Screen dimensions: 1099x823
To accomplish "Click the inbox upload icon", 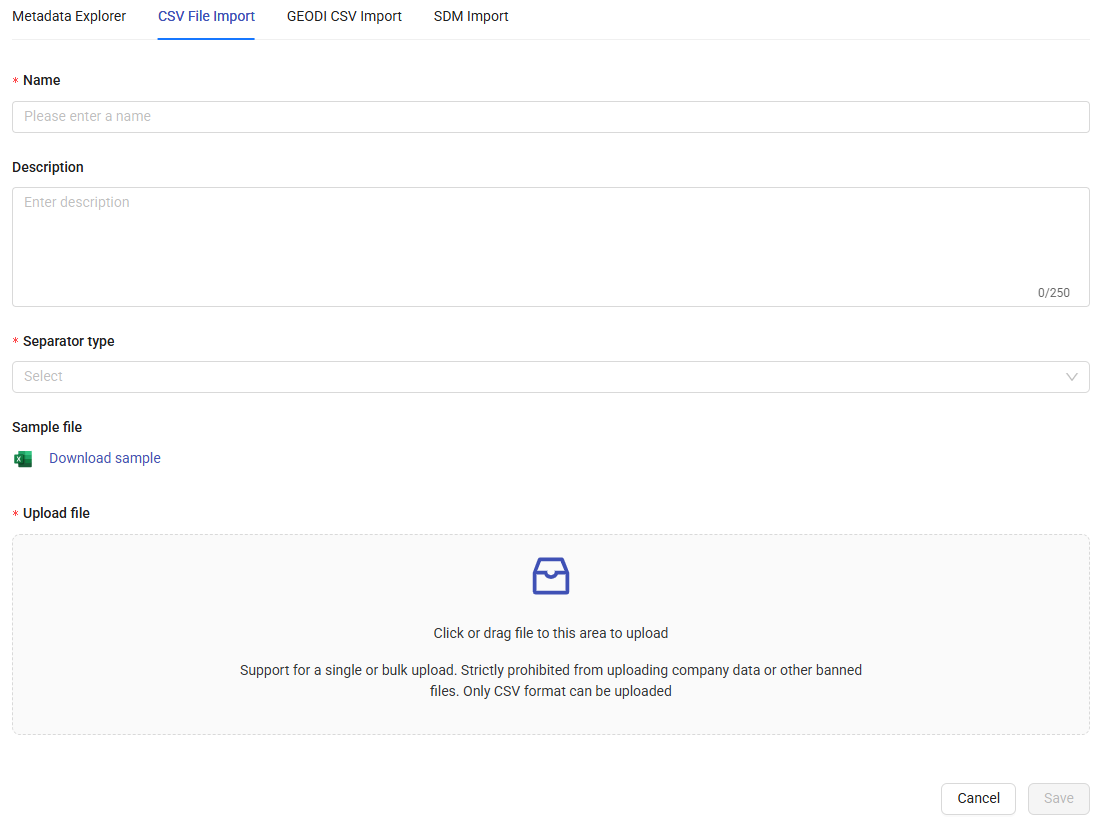I will tap(550, 576).
